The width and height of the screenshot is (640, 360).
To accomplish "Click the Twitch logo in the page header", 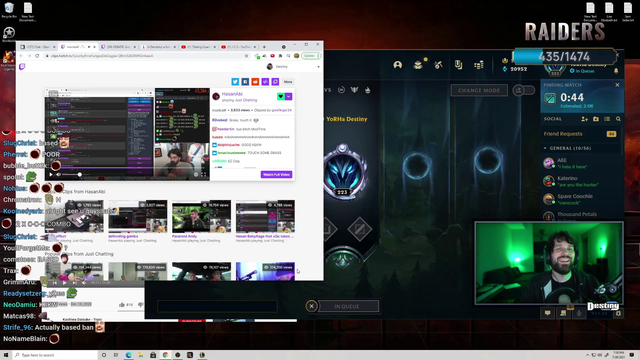I will (22, 67).
